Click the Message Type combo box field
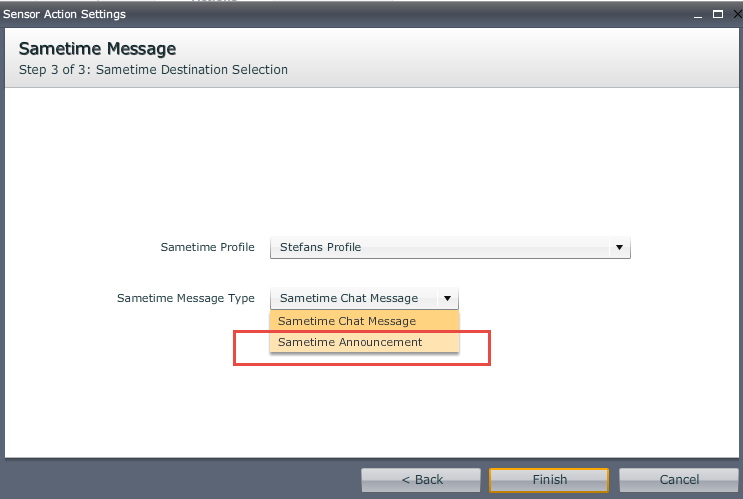 coord(352,298)
